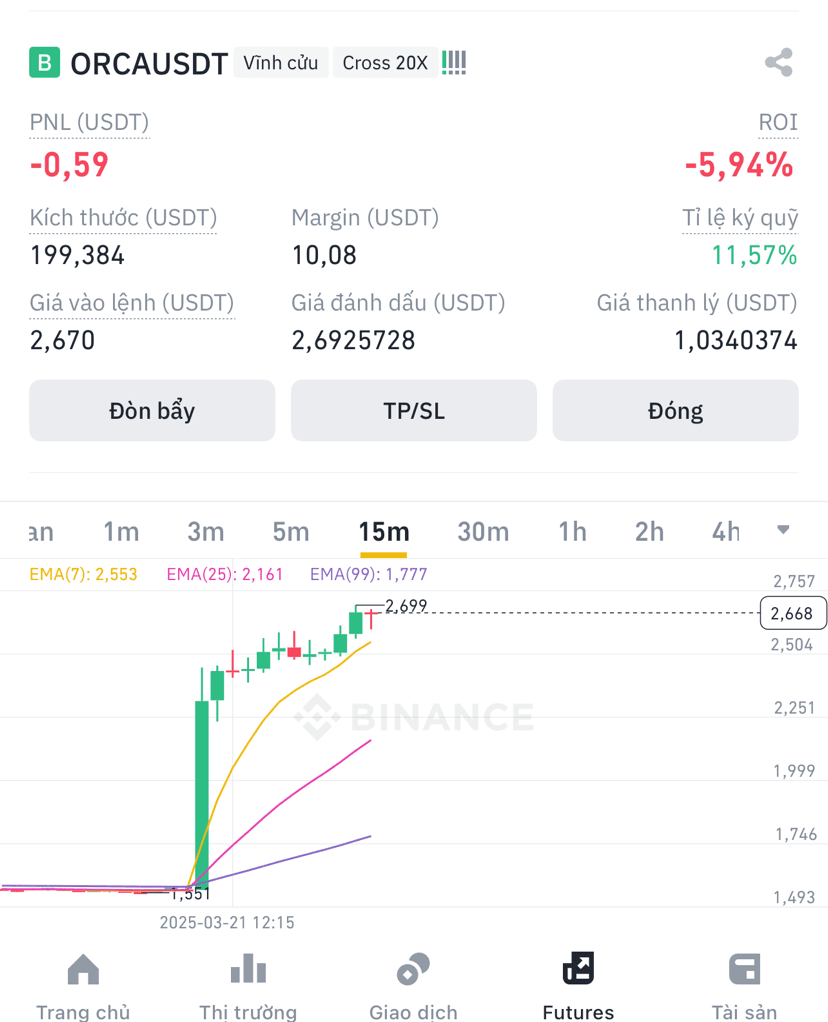828x1022 pixels.
Task: Tap the Cross 20X margin mode tag
Action: click(385, 63)
